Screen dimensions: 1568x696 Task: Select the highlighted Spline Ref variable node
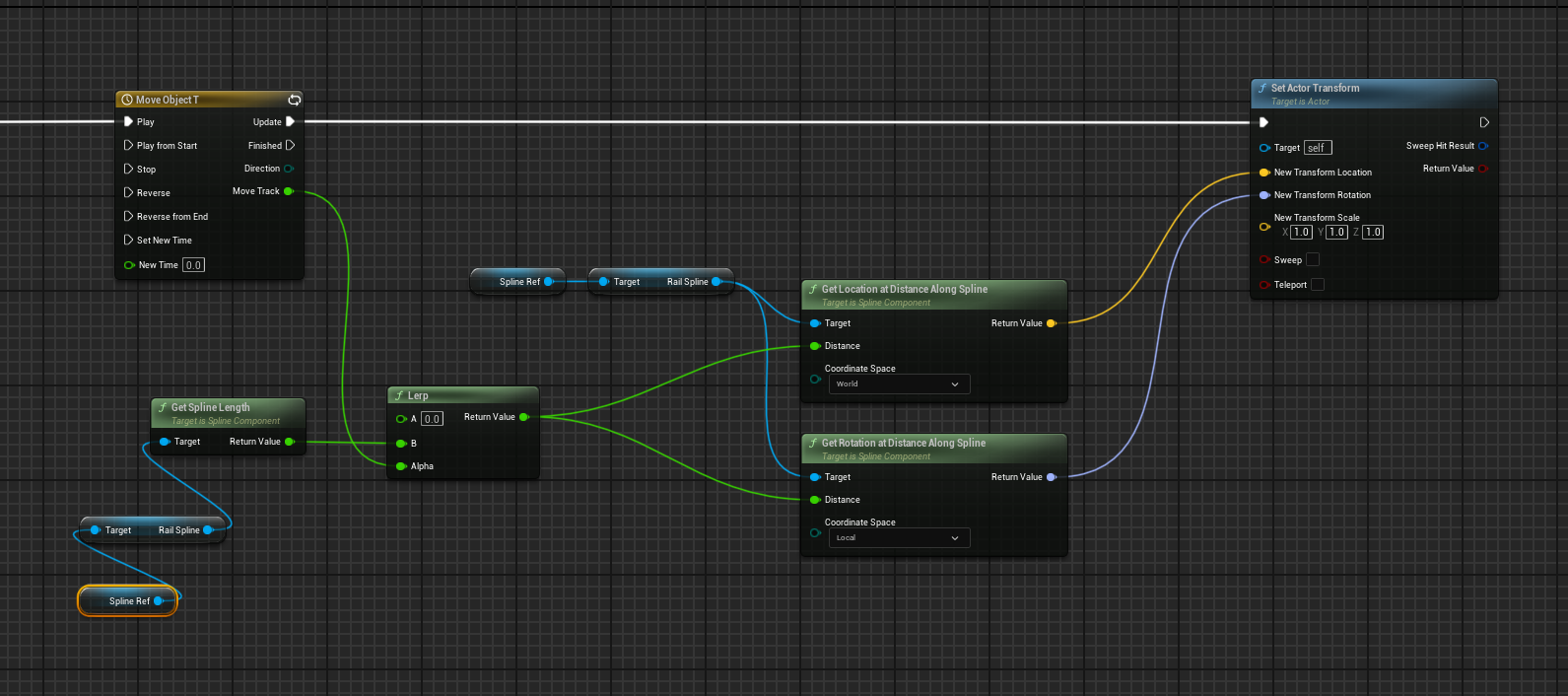click(x=128, y=601)
